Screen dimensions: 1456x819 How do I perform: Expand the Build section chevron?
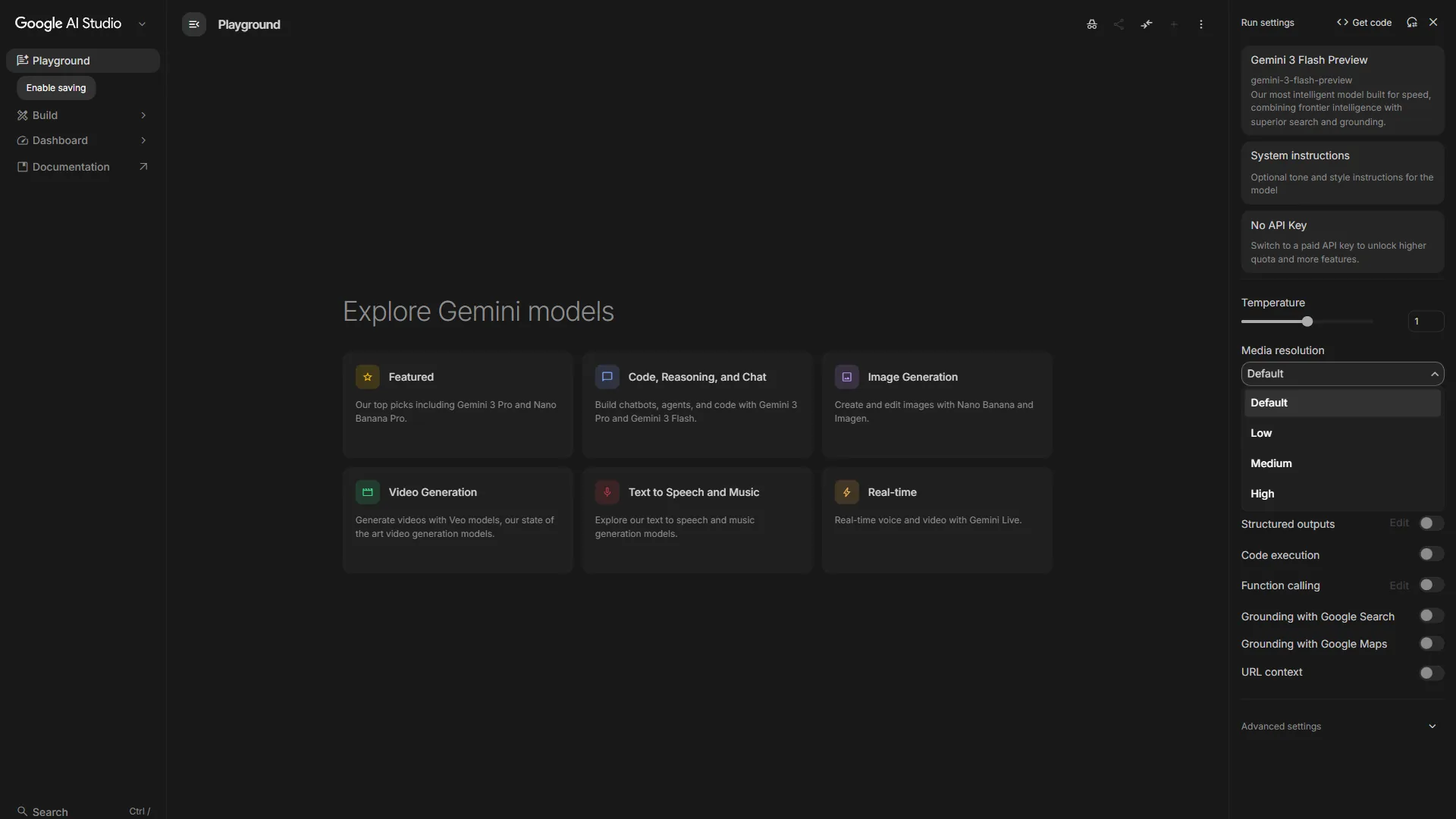[x=143, y=115]
